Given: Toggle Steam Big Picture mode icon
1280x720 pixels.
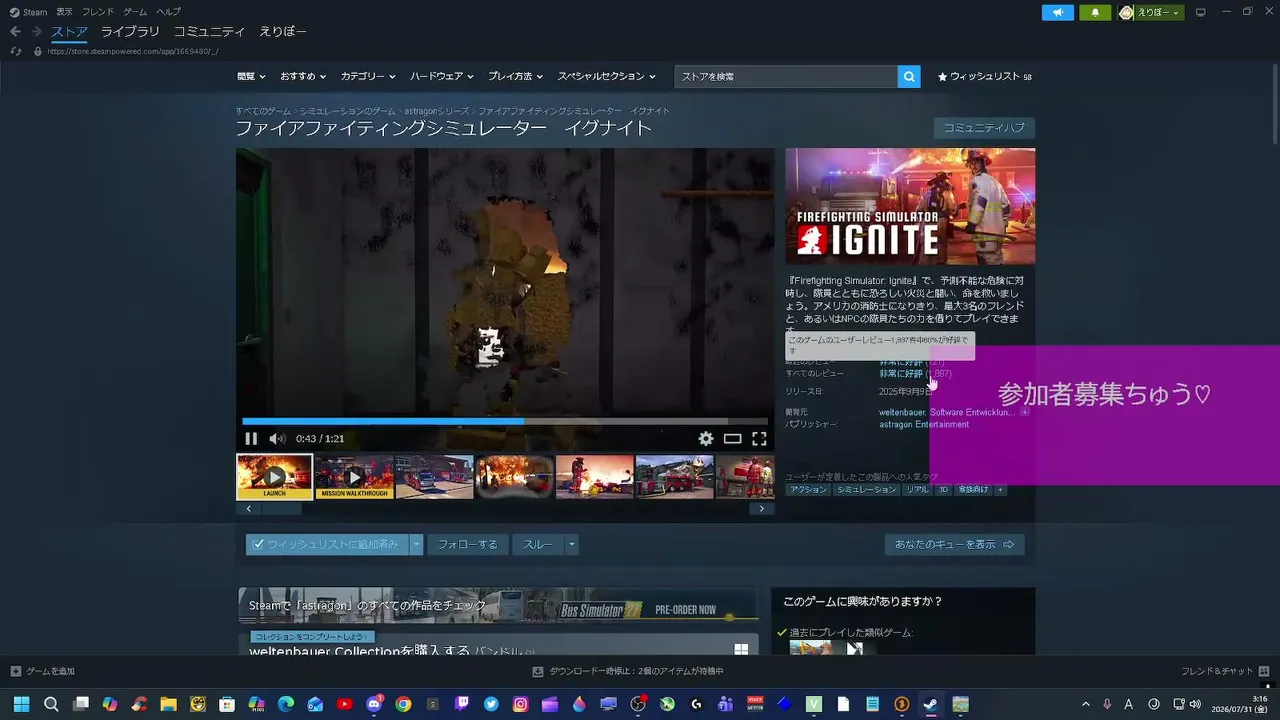Looking at the screenshot, I should [x=1201, y=12].
